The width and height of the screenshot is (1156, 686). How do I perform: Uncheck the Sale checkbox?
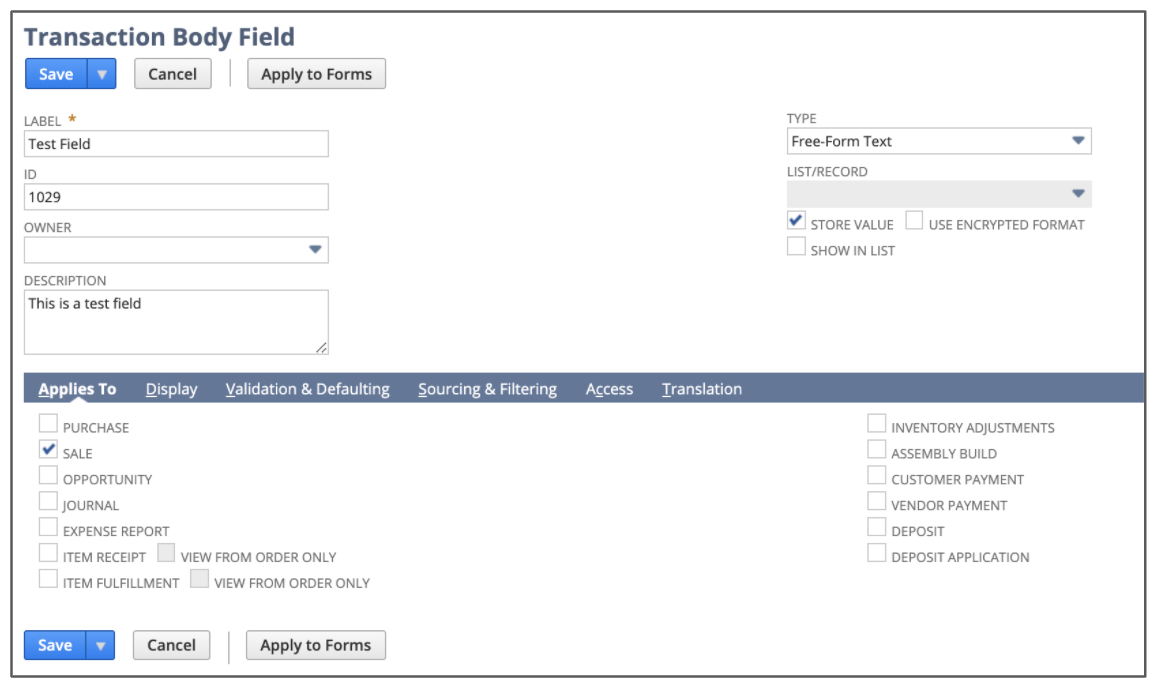pyautogui.click(x=48, y=450)
